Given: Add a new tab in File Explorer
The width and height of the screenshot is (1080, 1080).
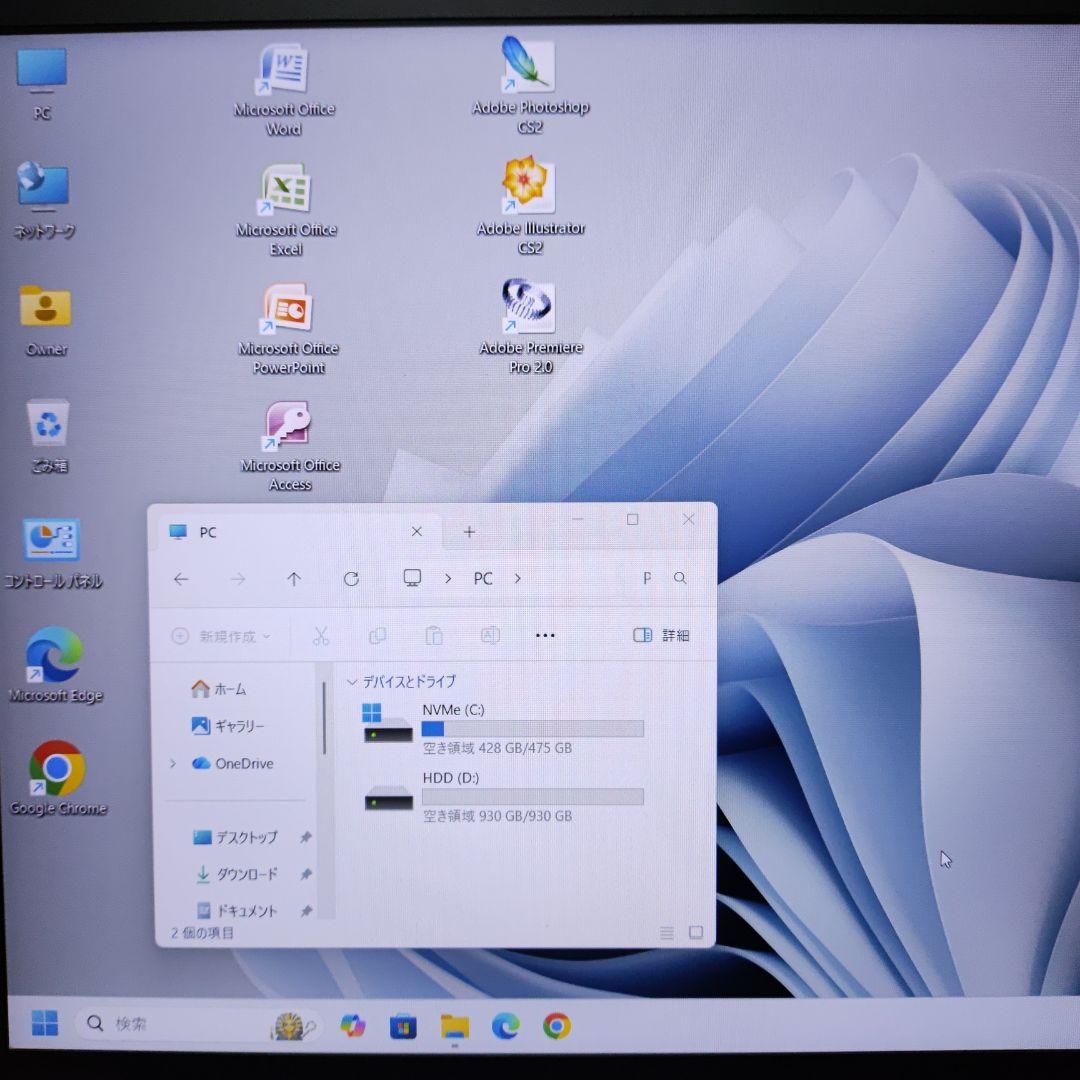Looking at the screenshot, I should [469, 532].
